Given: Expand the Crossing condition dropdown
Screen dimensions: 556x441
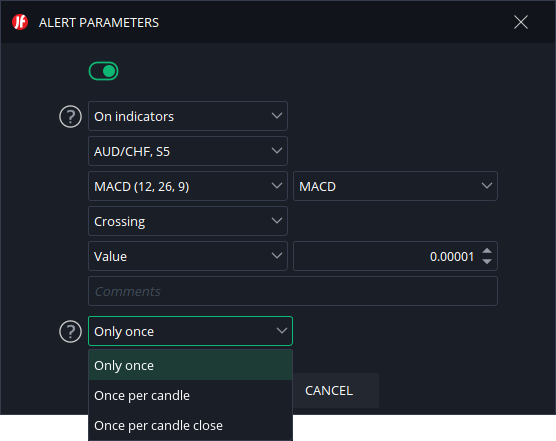Looking at the screenshot, I should coord(188,221).
